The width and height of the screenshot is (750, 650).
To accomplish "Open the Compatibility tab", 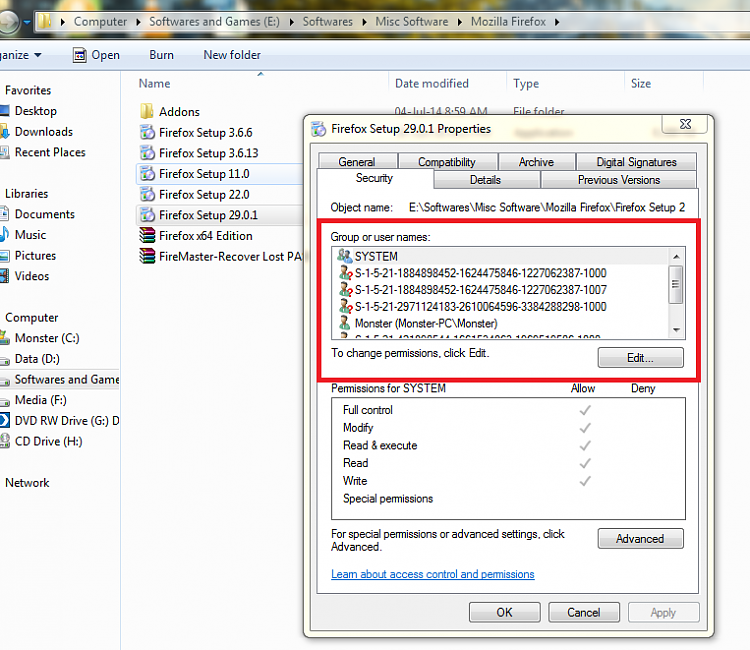I will point(447,162).
